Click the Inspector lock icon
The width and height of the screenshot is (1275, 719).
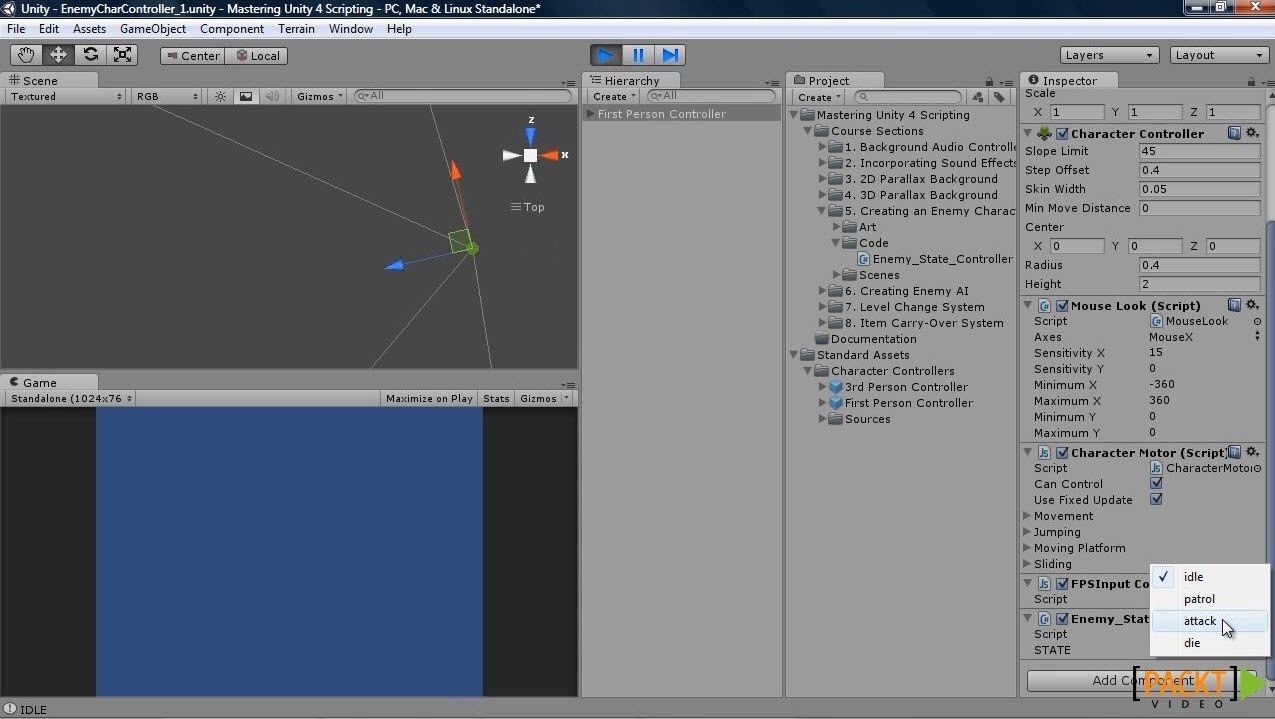[1251, 82]
